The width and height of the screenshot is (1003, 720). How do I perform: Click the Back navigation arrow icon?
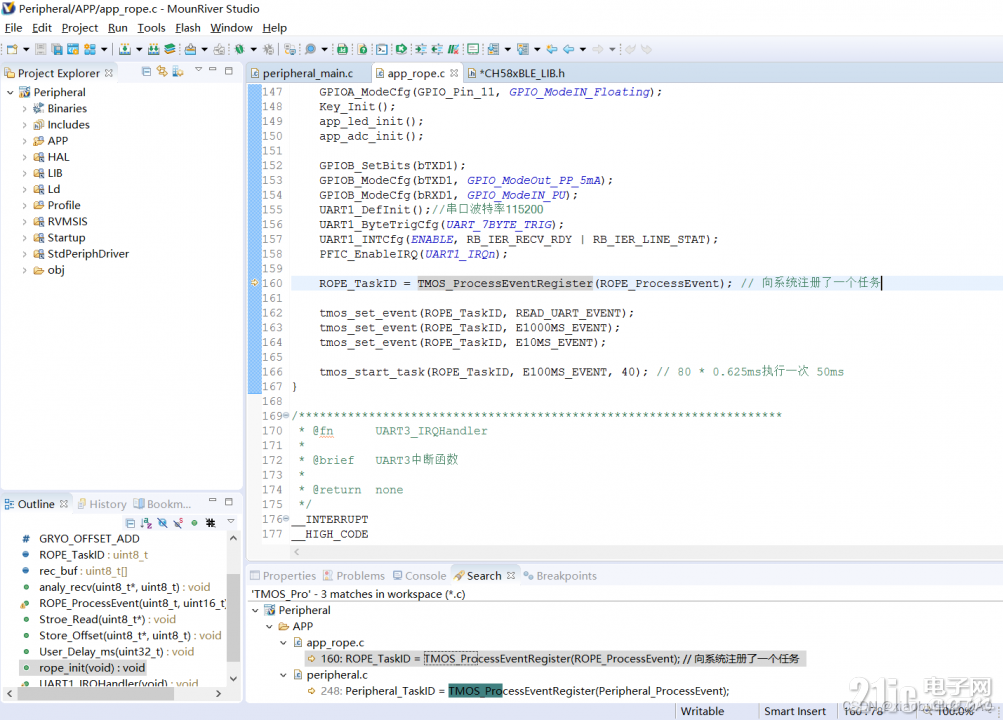[x=568, y=49]
